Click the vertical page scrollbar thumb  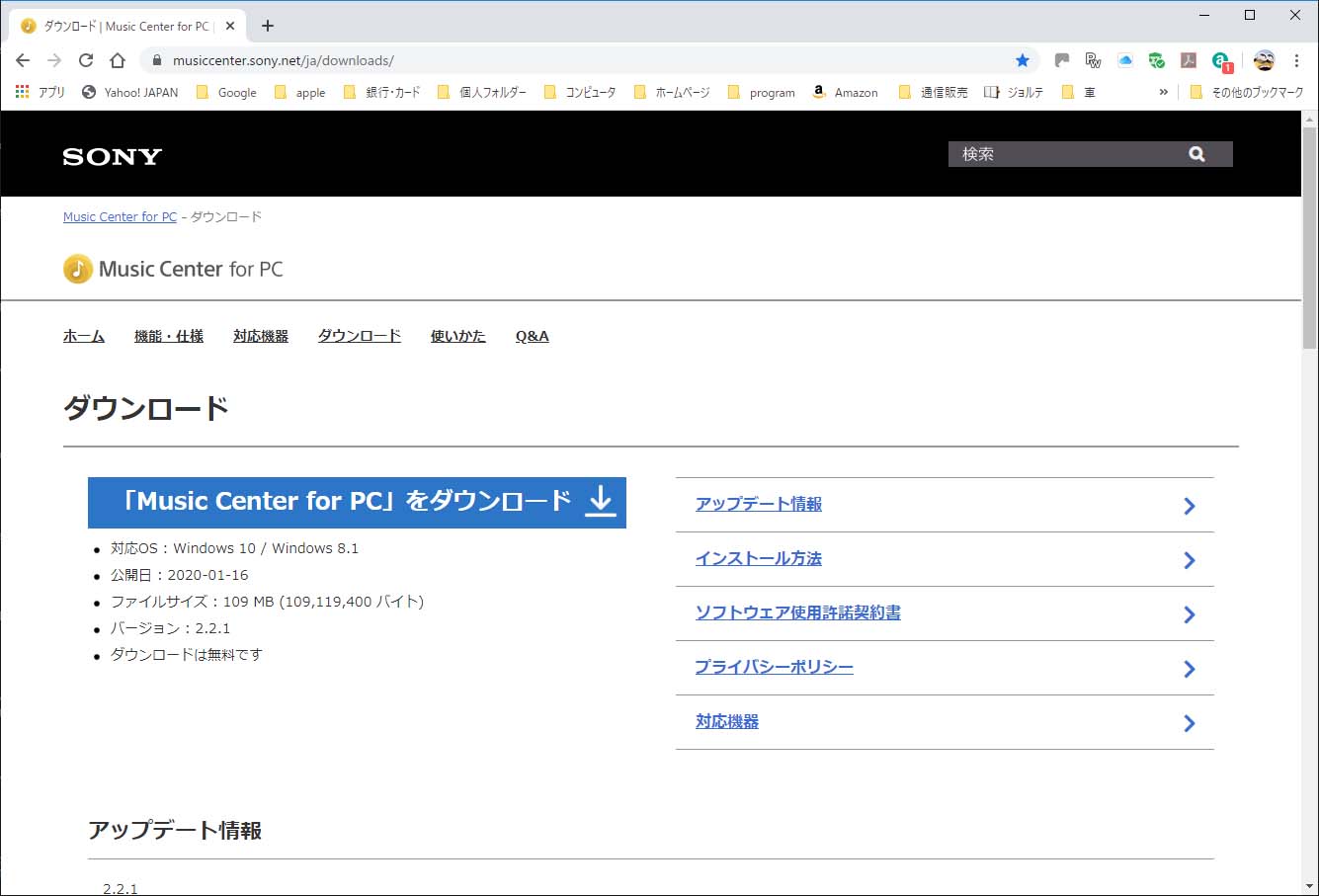(x=1309, y=237)
